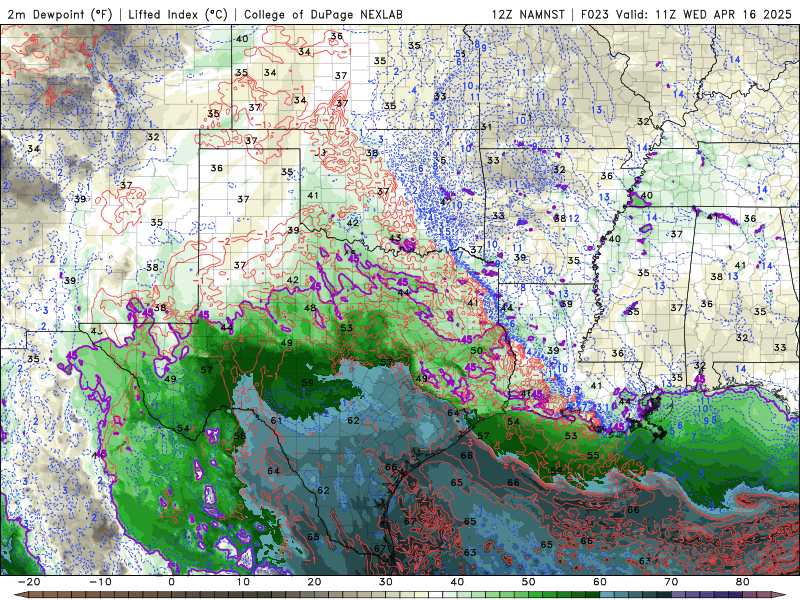Click the "Lifted Index (°C)" title text
Screen dimensions: 800x600
coord(178,14)
